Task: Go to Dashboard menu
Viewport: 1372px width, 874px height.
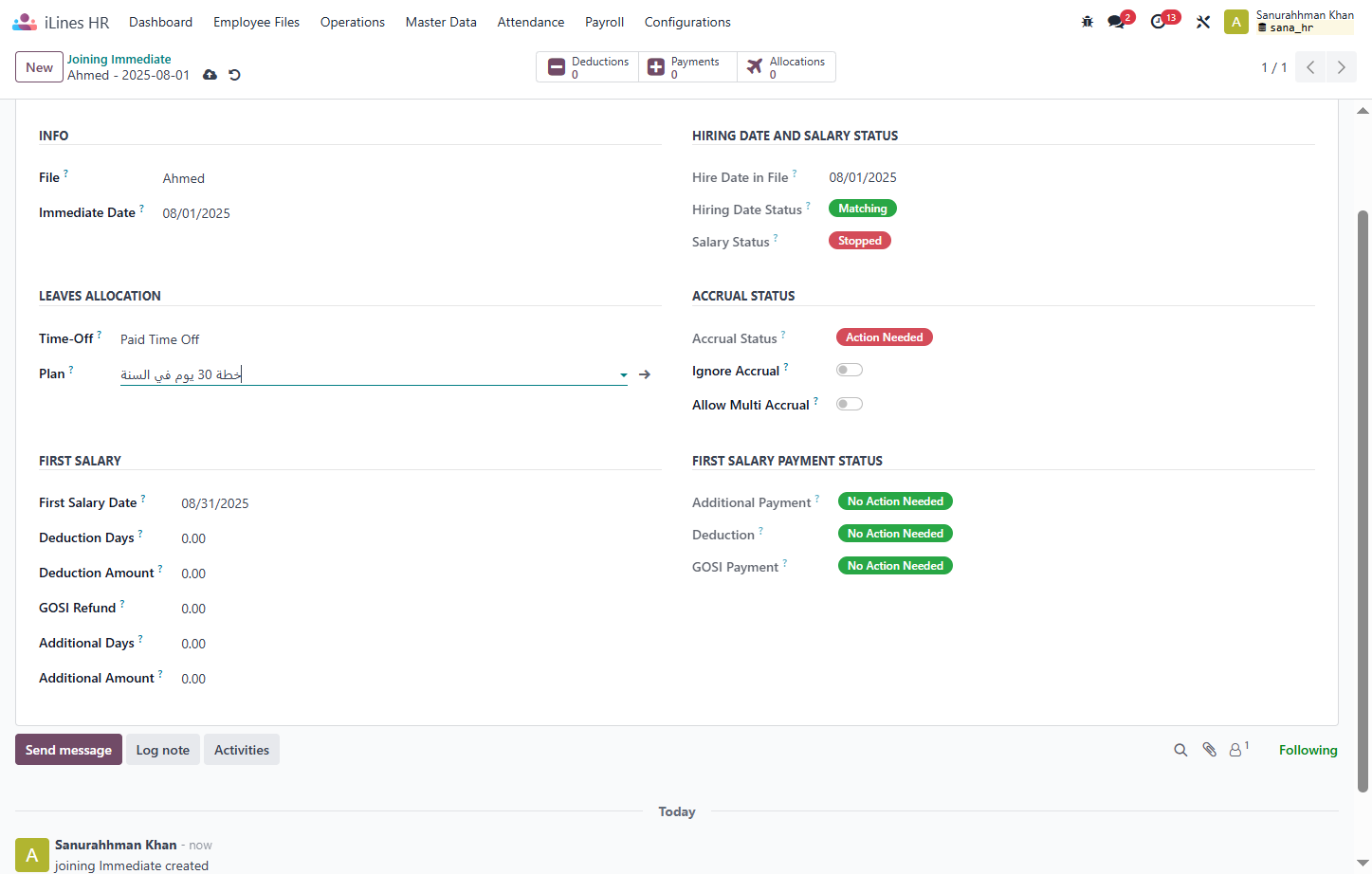Action: tap(160, 22)
